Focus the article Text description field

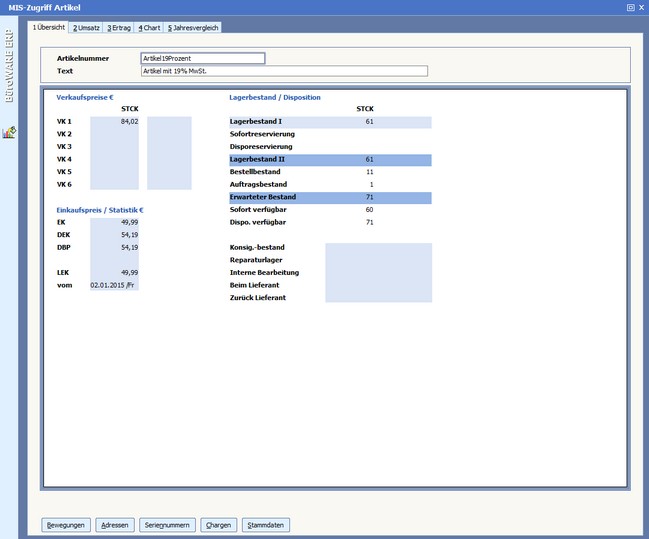[x=283, y=71]
